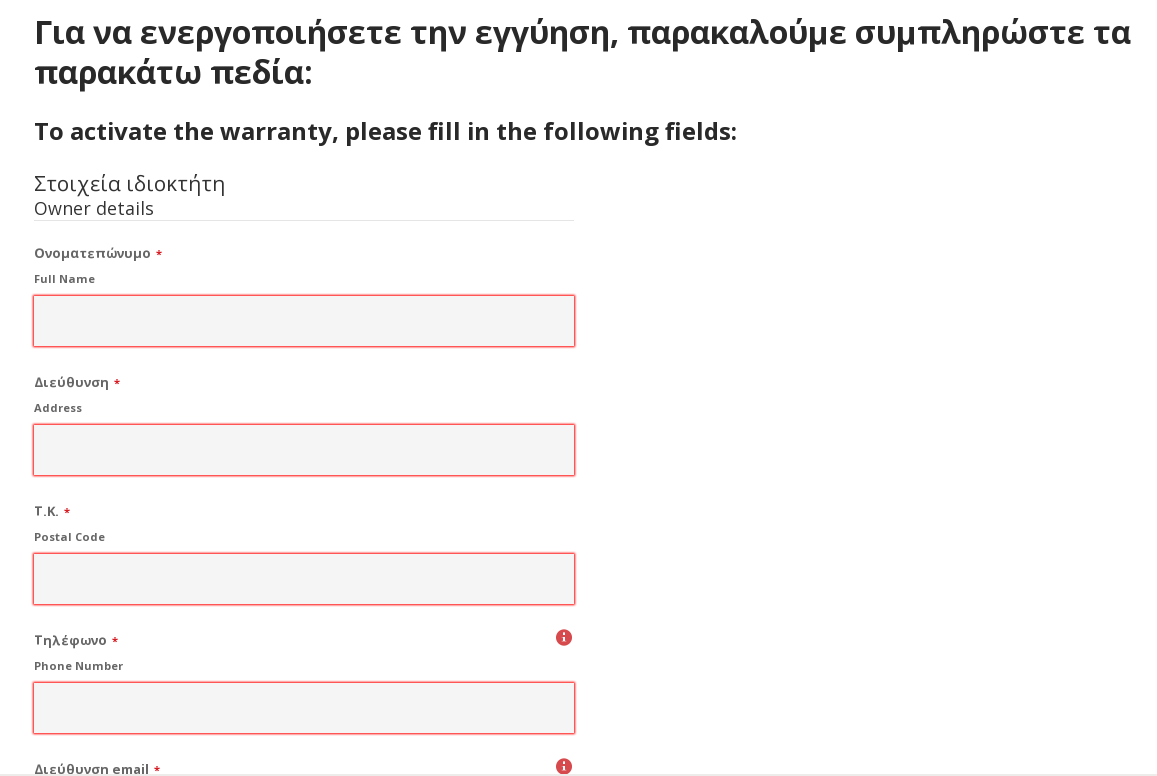
Task: Click the Greek 'Για να ενεργοποιήσετε' main heading
Action: tap(582, 53)
